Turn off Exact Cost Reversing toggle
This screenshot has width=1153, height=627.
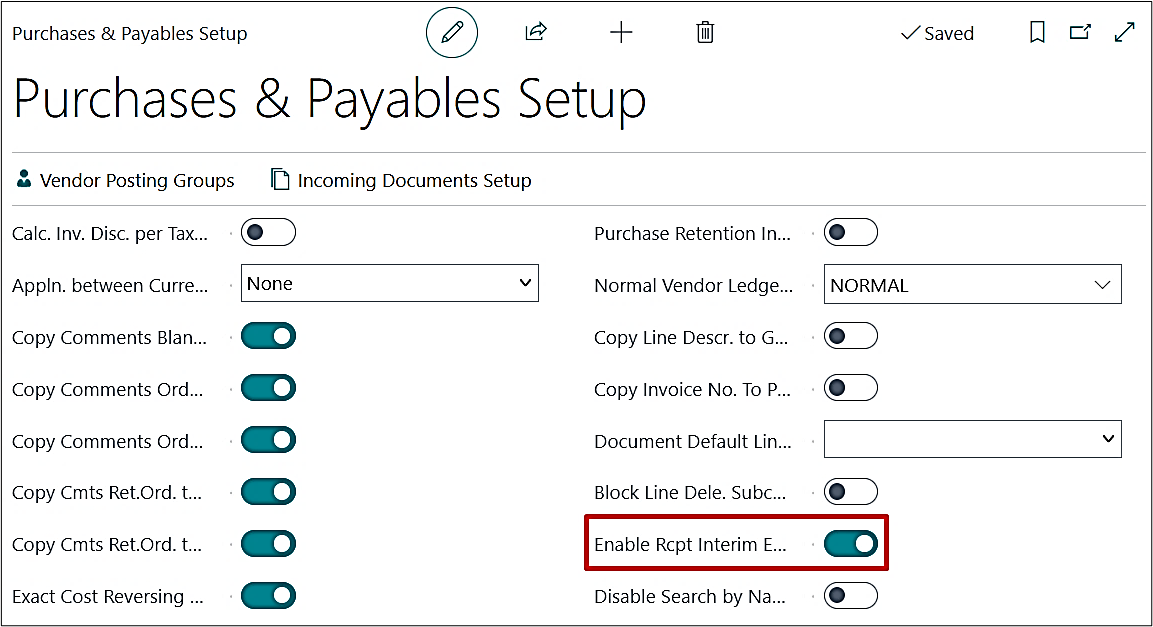point(268,596)
